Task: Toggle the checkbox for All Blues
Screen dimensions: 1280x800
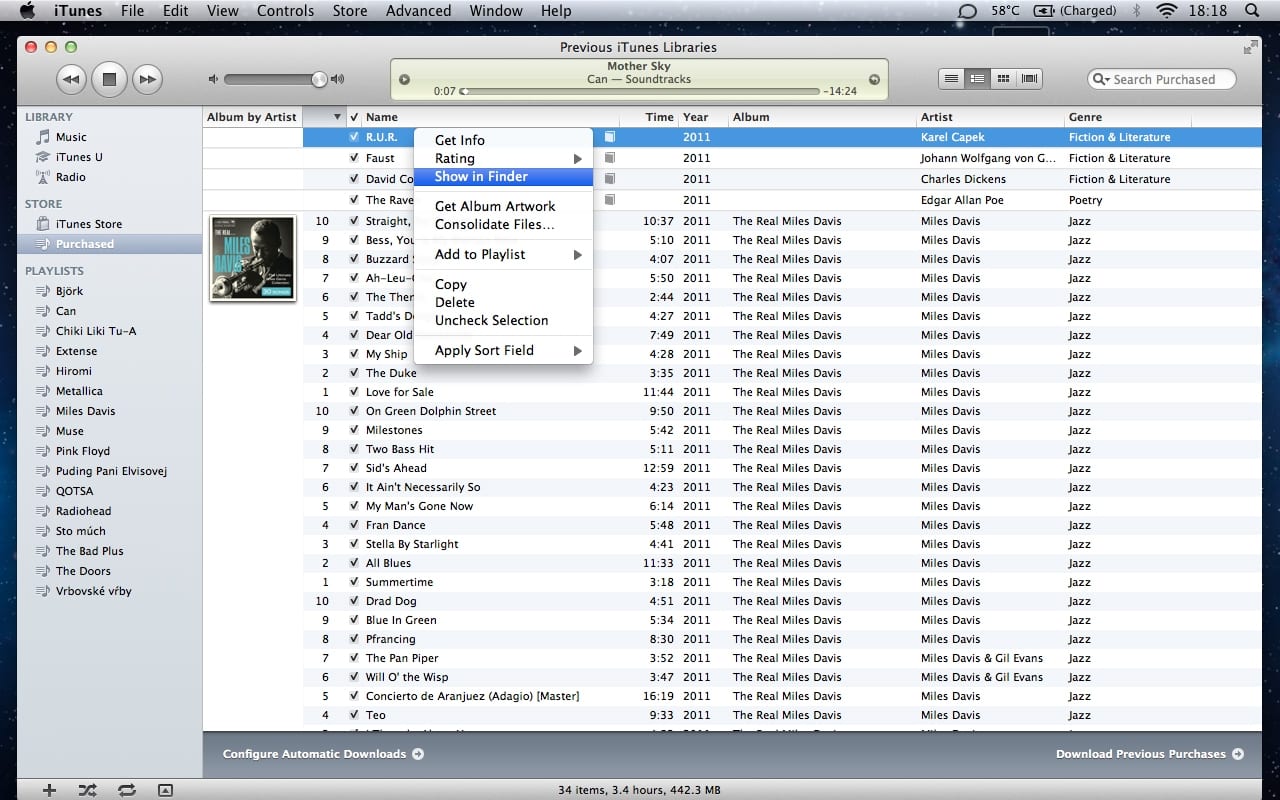Action: [x=354, y=563]
